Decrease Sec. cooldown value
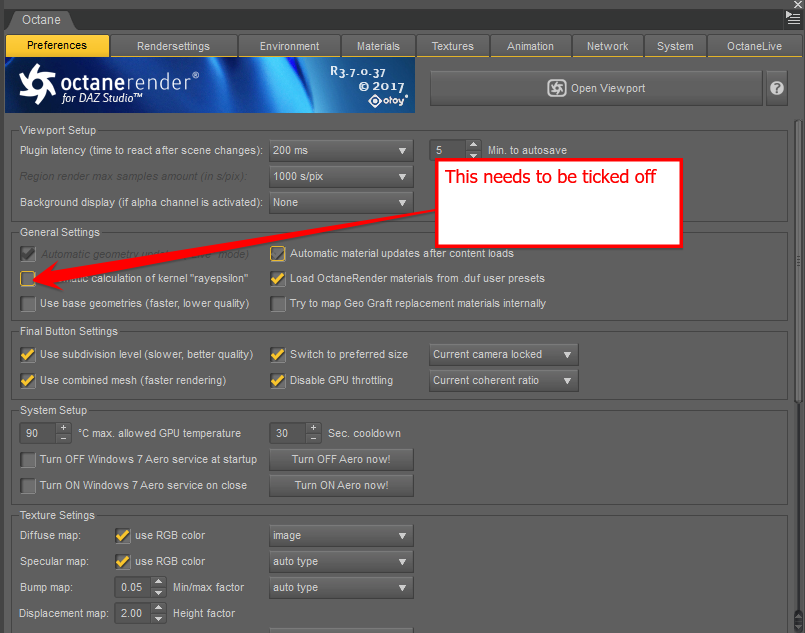This screenshot has height=633, width=805. click(x=313, y=438)
